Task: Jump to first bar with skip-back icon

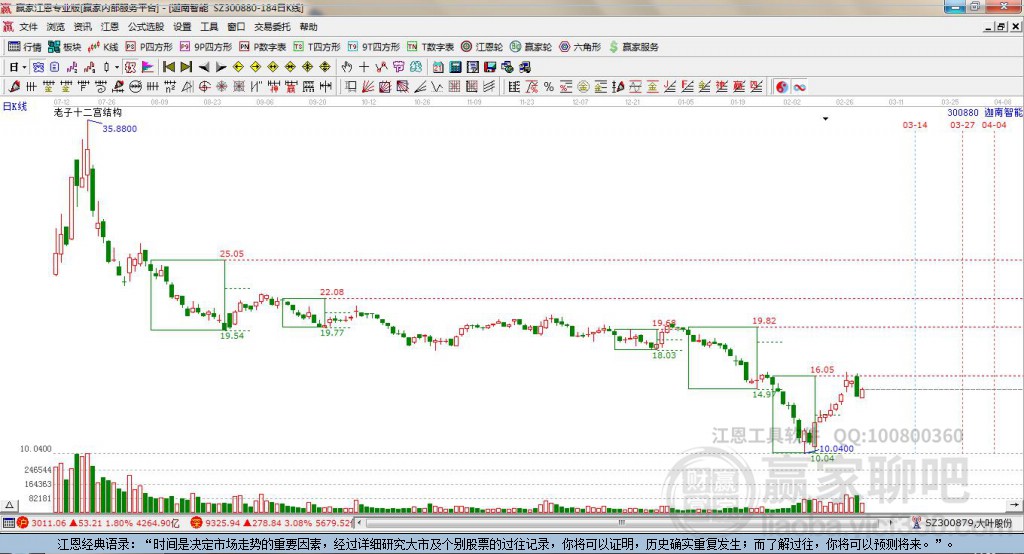Action: (168, 67)
